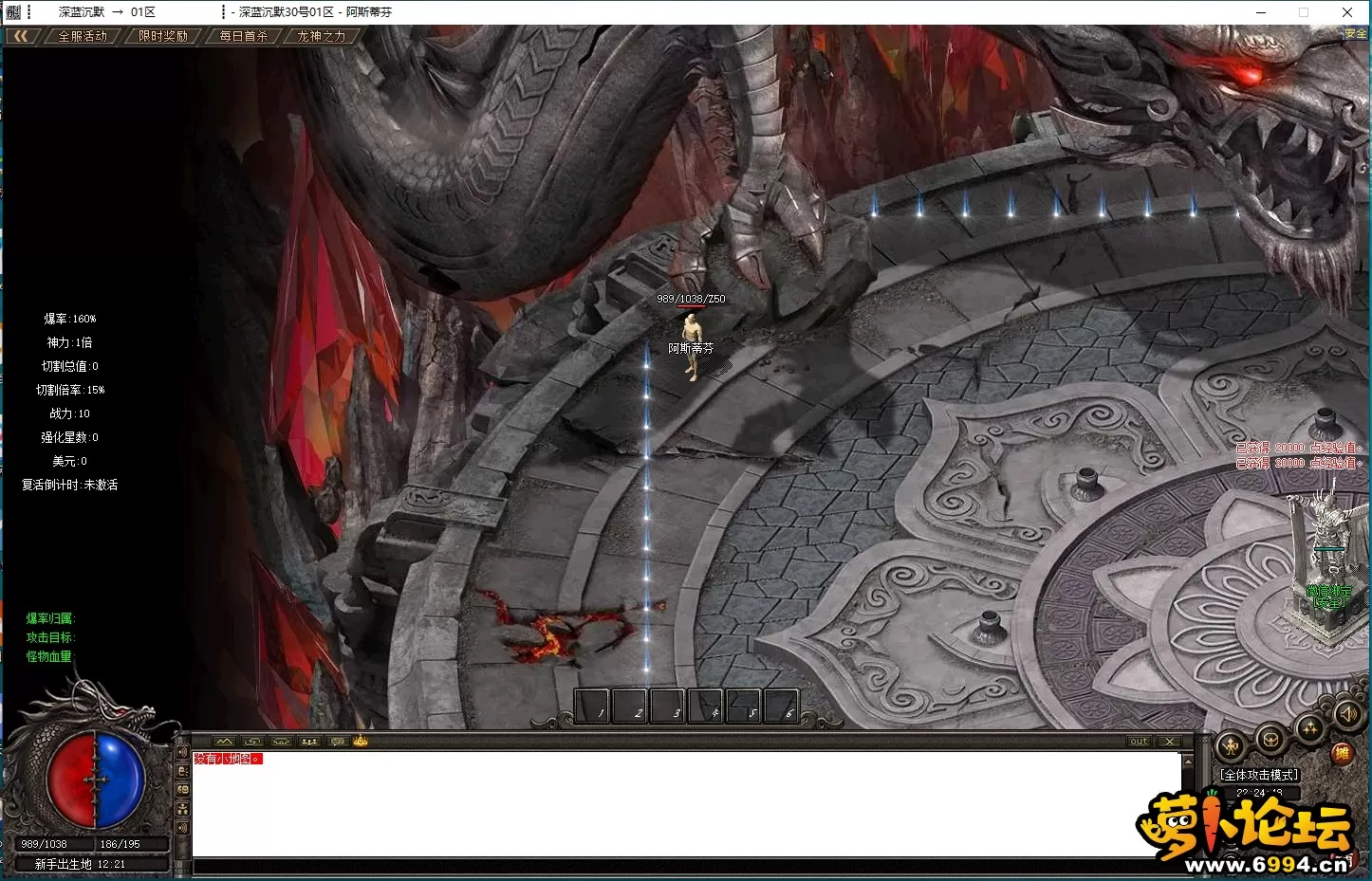Image resolution: width=1372 pixels, height=881 pixels.
Task: Click the small 'E' list icon beside chat
Action: 183,771
